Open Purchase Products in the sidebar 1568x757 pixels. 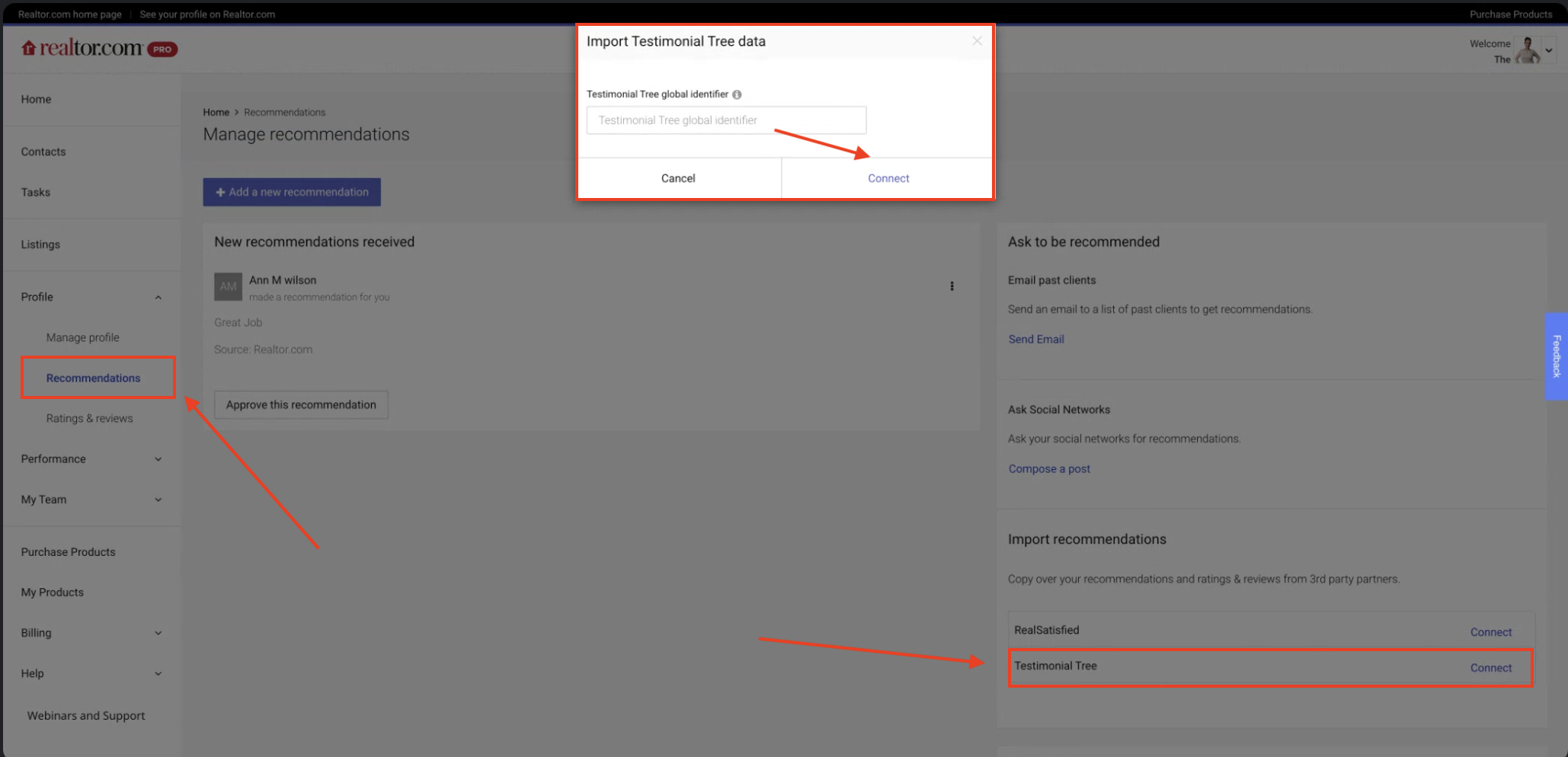[68, 552]
